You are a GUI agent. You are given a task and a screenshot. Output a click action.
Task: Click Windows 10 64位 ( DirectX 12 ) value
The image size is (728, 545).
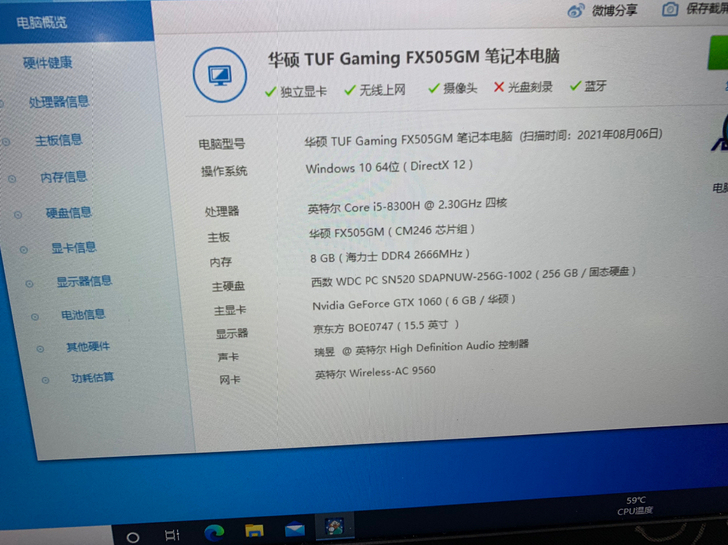(389, 166)
